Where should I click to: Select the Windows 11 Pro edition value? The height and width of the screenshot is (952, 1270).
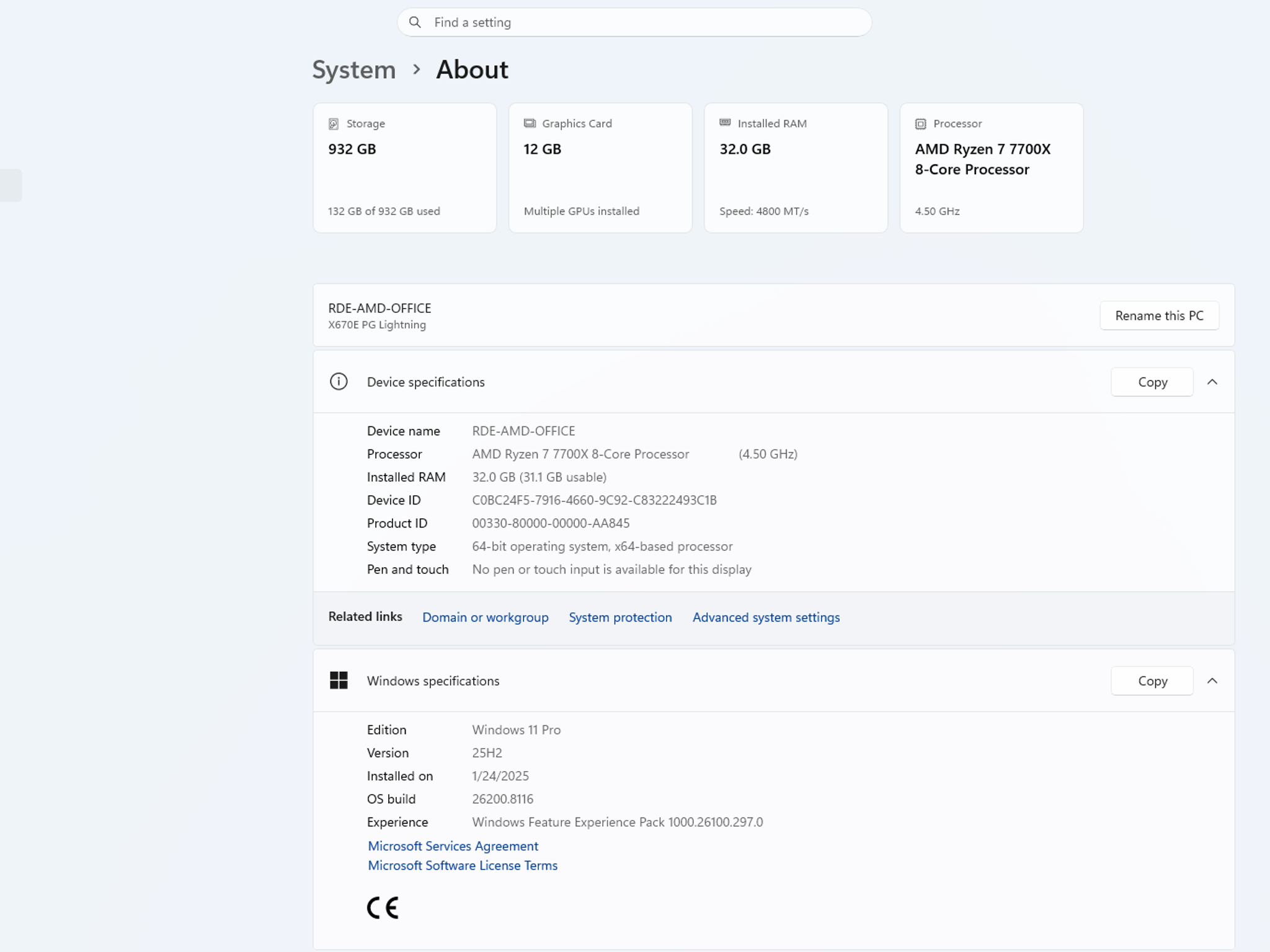point(516,729)
